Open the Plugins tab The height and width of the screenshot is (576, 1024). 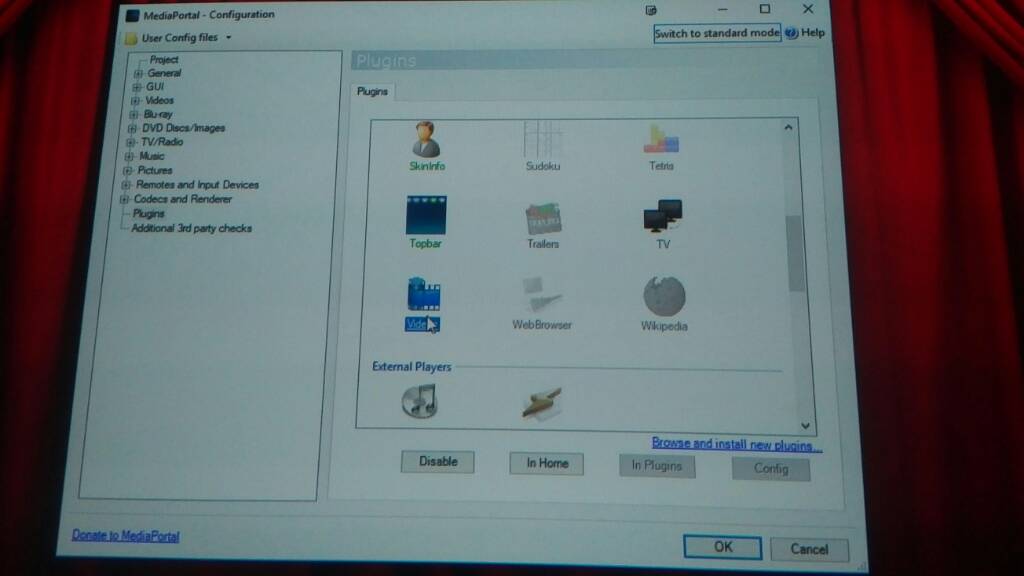[x=372, y=91]
